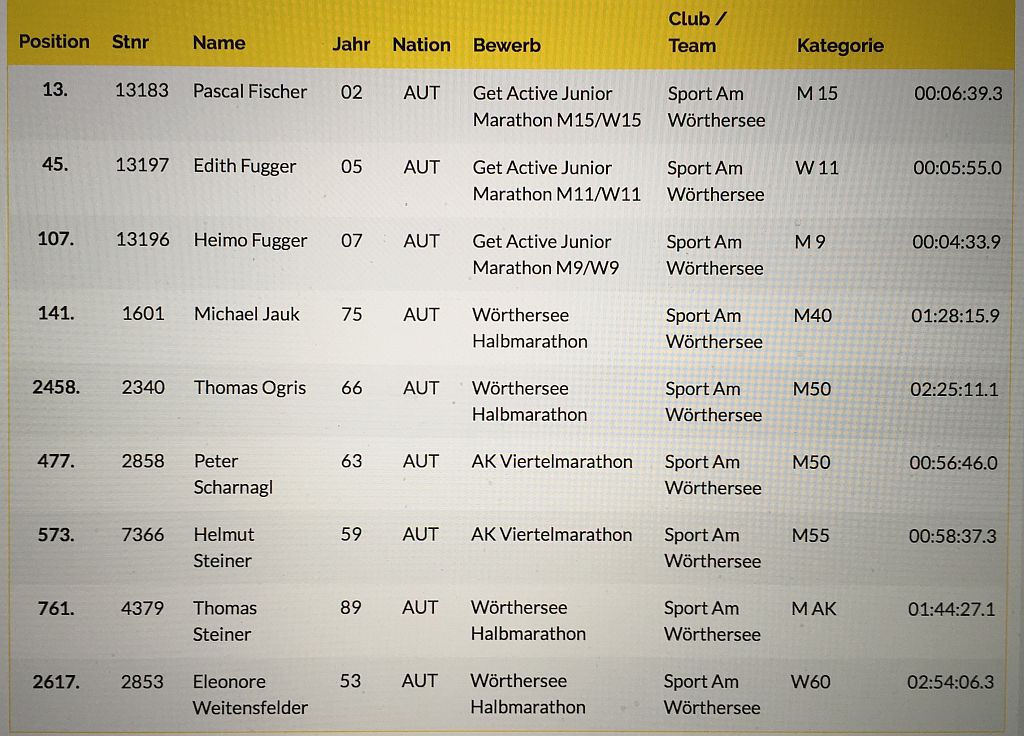Select the Bewerb column header

507,45
